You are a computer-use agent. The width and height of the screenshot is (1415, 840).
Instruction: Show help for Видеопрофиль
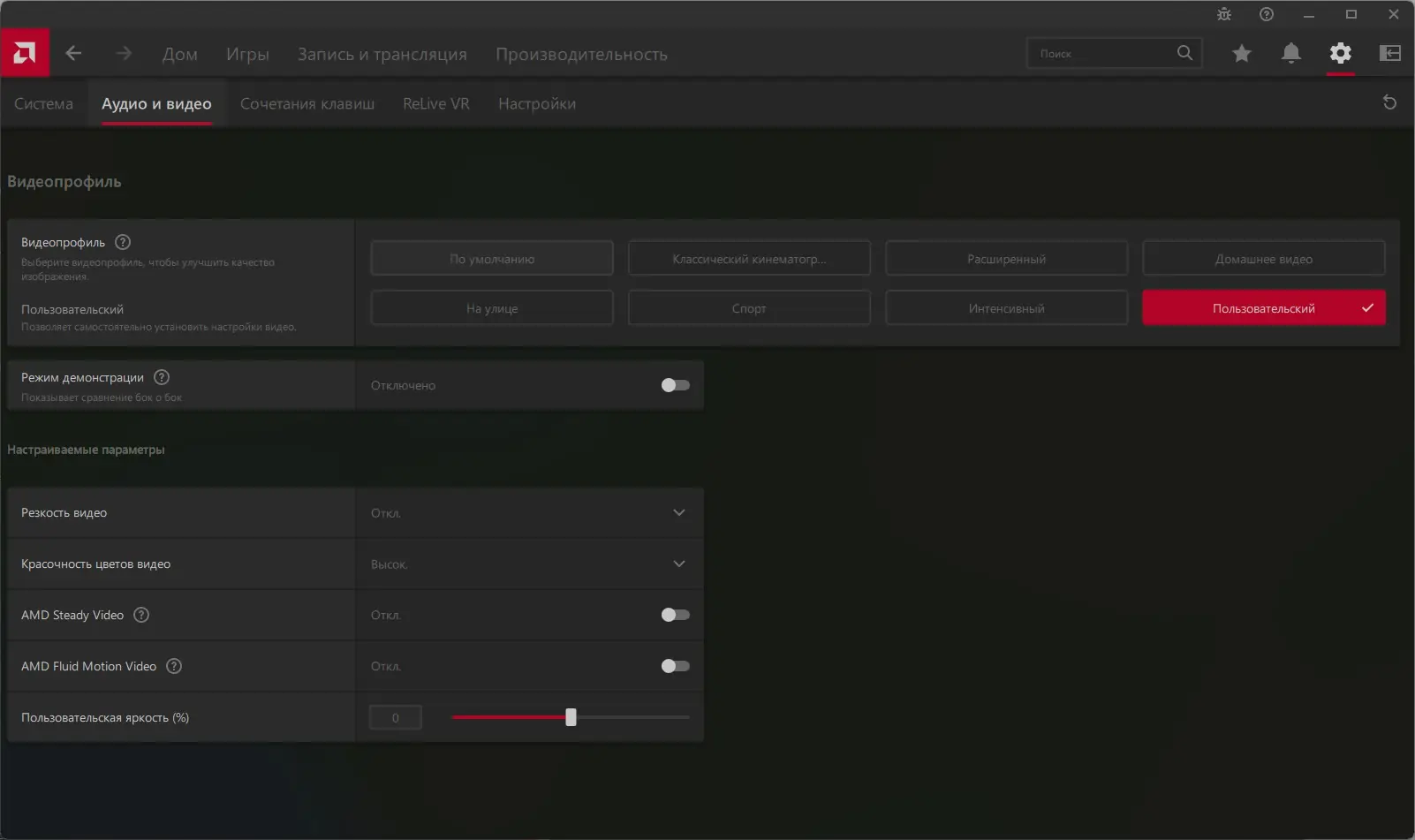(123, 242)
